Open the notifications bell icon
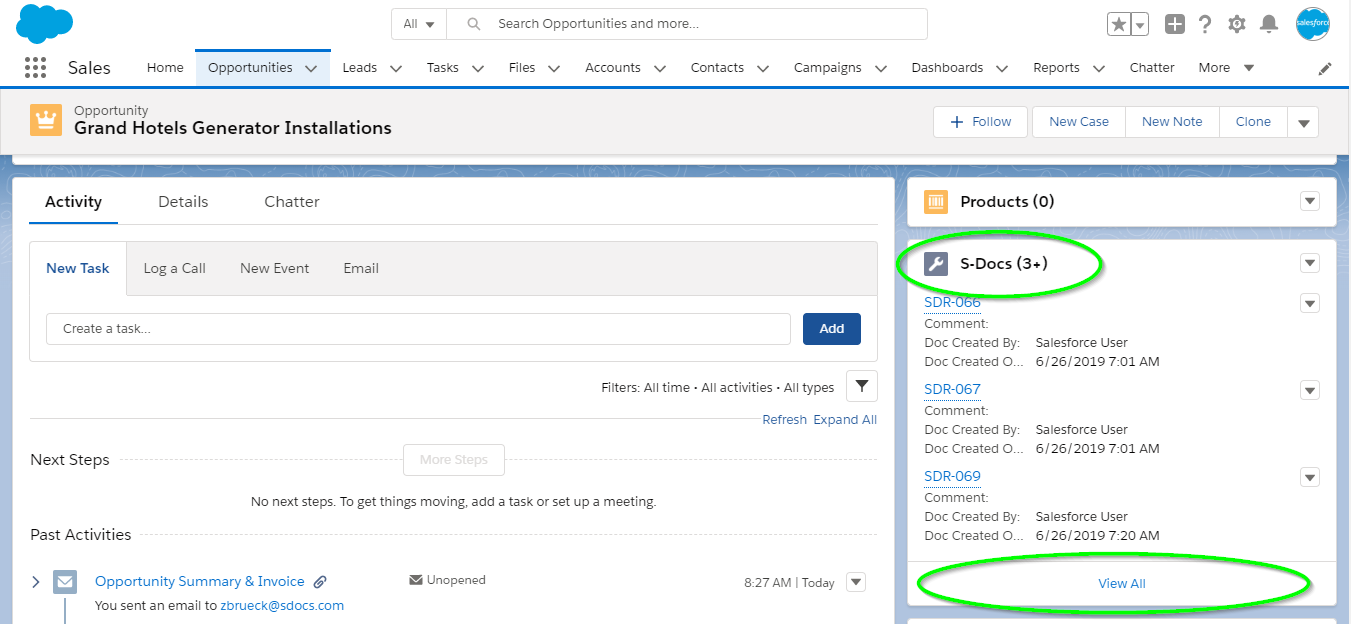 click(1269, 24)
